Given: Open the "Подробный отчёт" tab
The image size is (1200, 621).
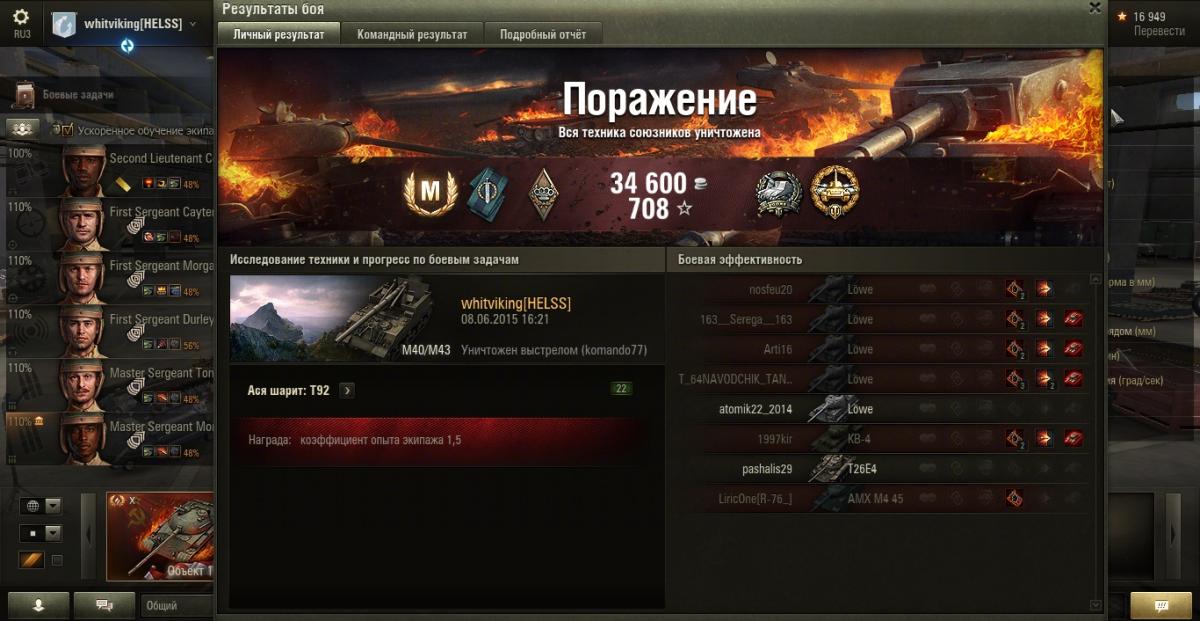Looking at the screenshot, I should pyautogui.click(x=543, y=34).
